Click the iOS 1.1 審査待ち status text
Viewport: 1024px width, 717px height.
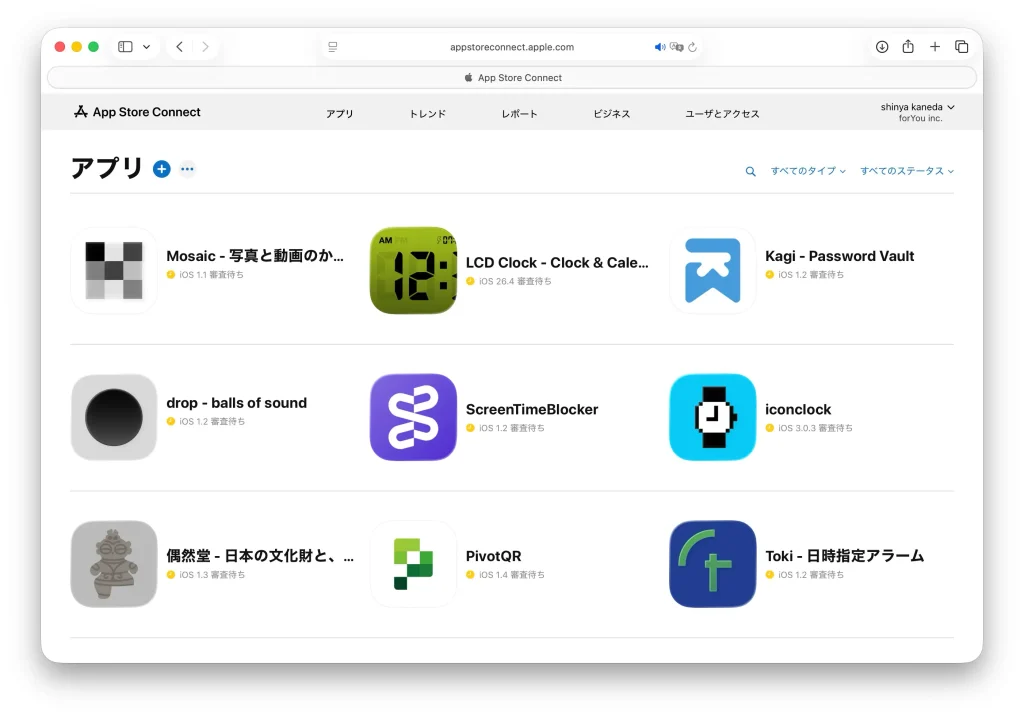click(x=212, y=275)
